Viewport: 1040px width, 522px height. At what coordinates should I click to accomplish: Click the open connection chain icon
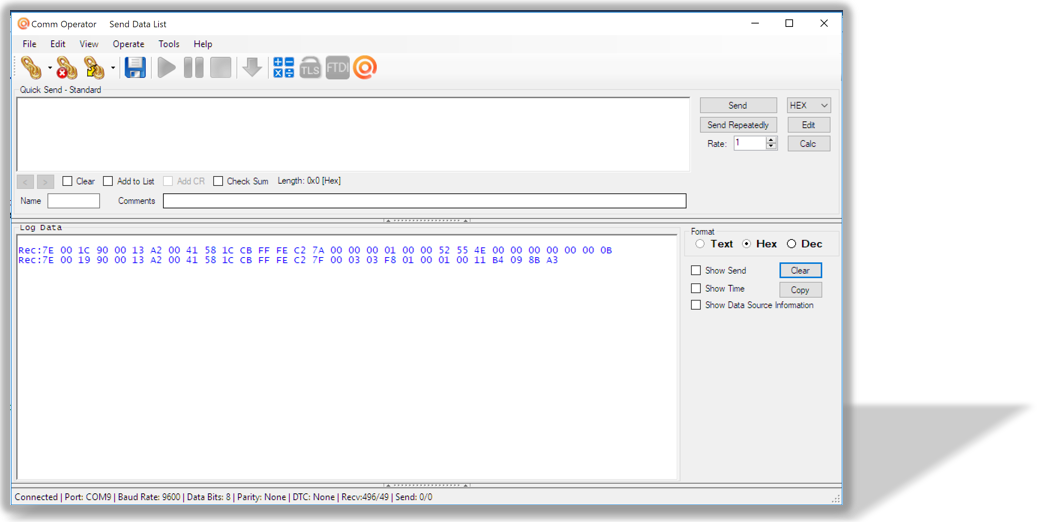[31, 68]
